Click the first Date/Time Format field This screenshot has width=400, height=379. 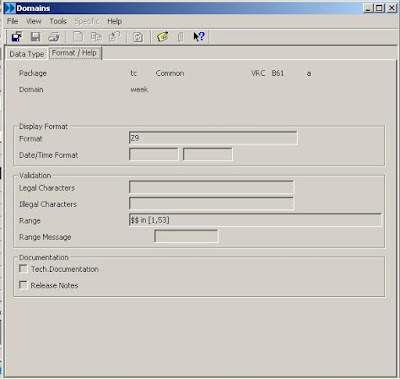[153, 154]
